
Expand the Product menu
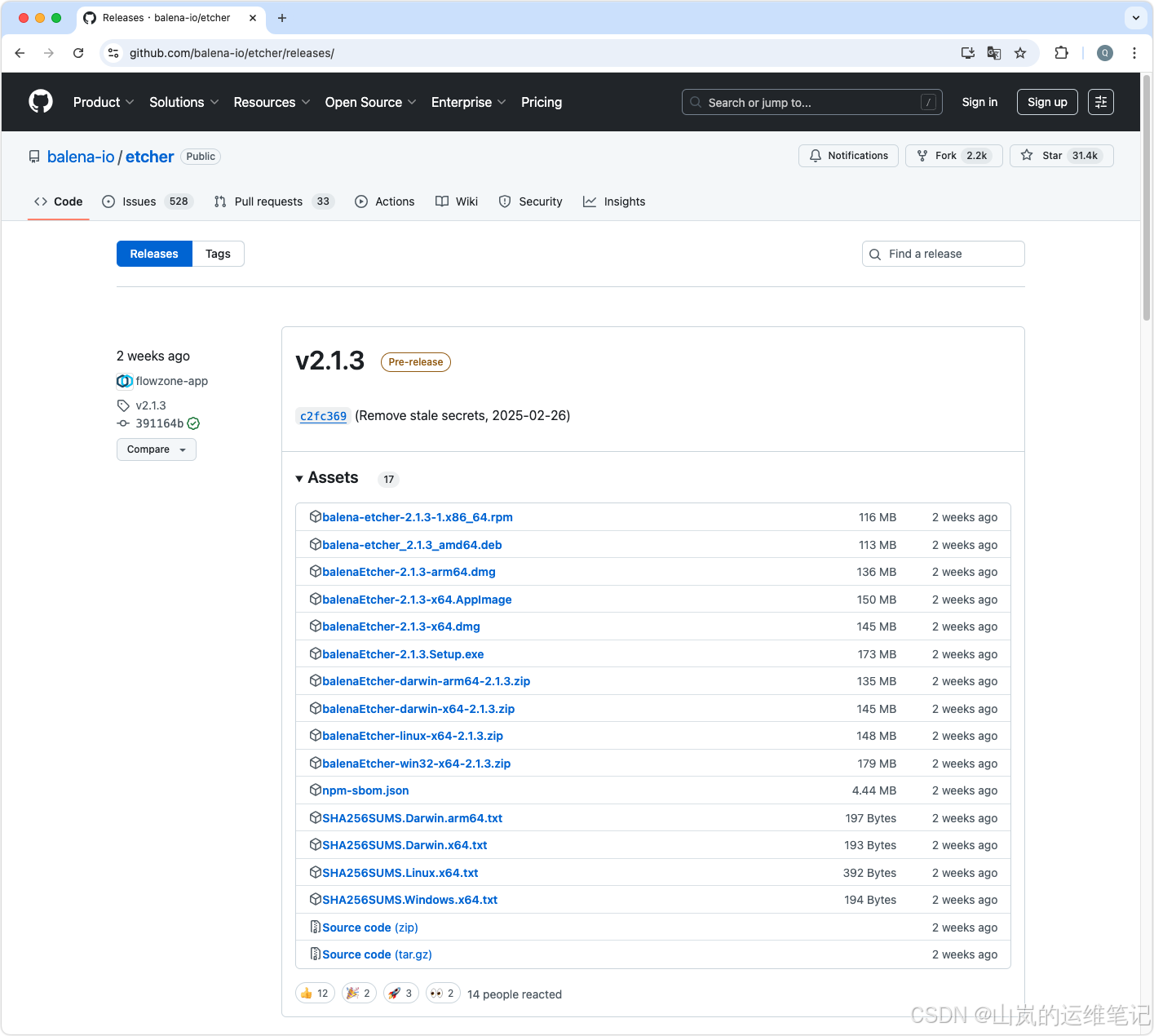pos(104,102)
